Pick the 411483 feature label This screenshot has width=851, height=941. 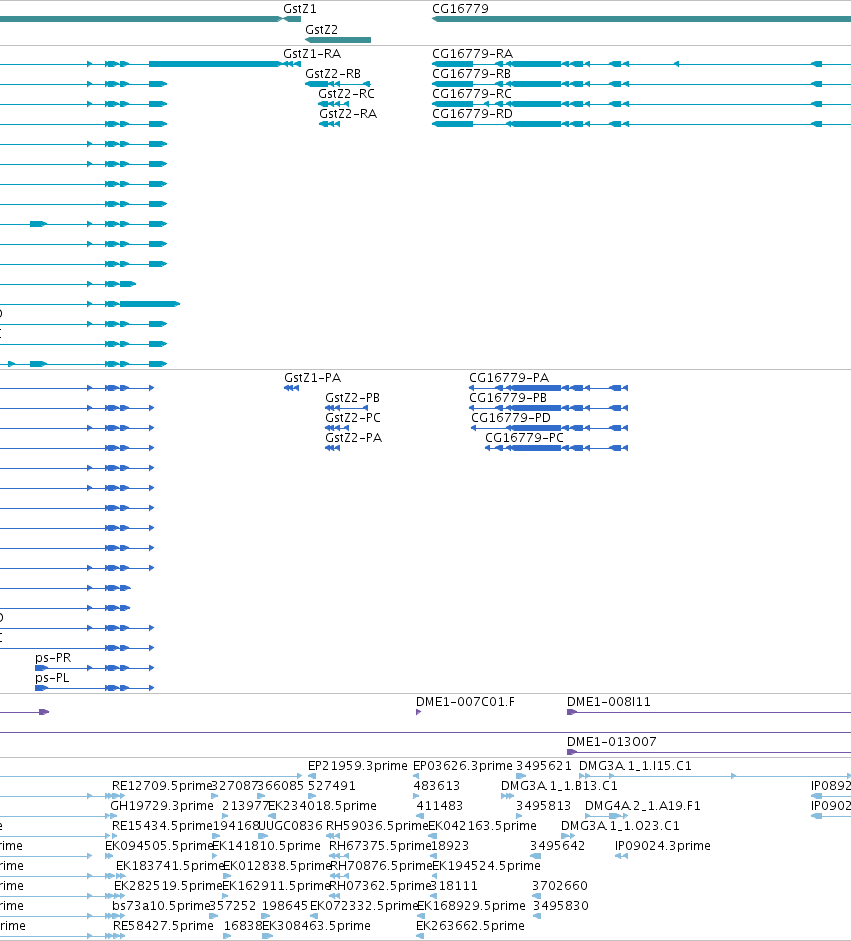pyautogui.click(x=440, y=806)
